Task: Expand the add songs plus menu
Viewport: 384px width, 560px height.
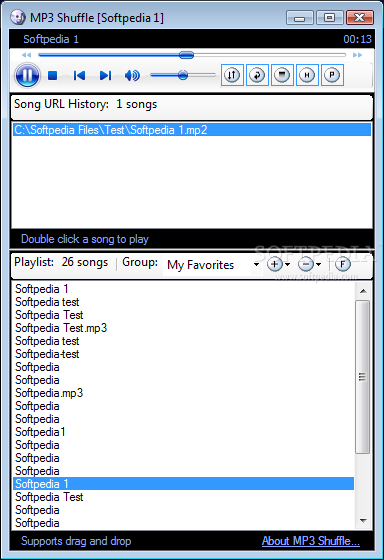Action: (x=278, y=264)
